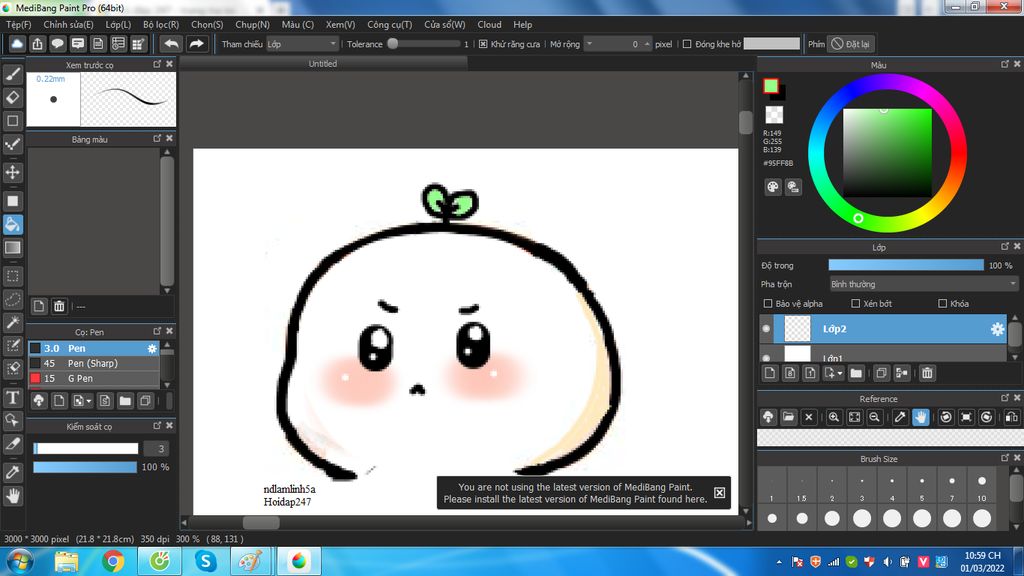Click the Đặt lại reset button
1024x576 pixels.
coord(851,44)
